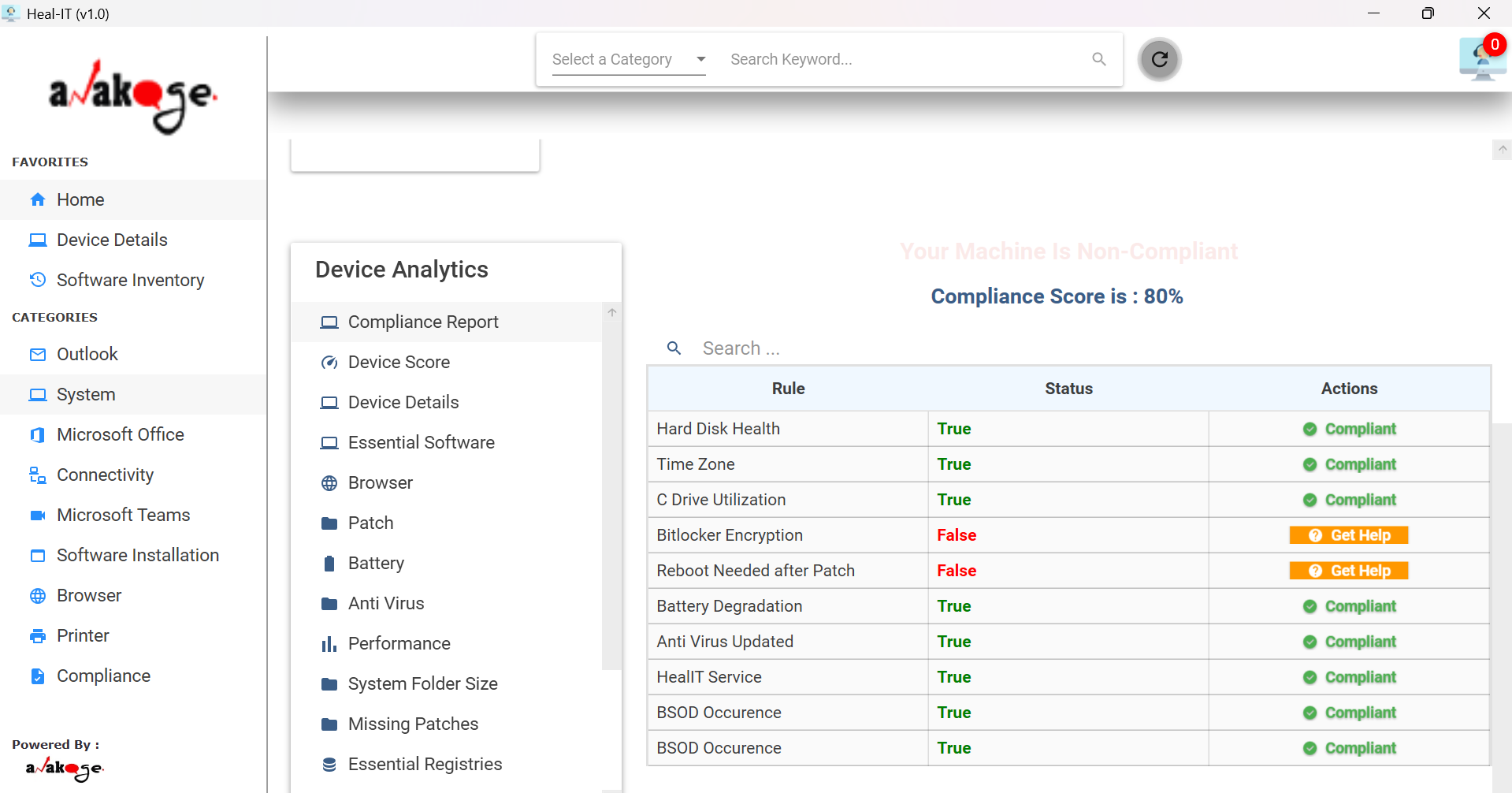Click the HealIT Service rule cell
This screenshot has height=793, width=1512.
coord(788,677)
